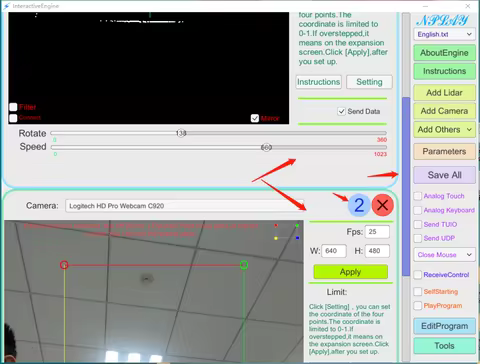The width and height of the screenshot is (480, 364).
Task: Click the blue number 2 circle icon
Action: (x=359, y=205)
